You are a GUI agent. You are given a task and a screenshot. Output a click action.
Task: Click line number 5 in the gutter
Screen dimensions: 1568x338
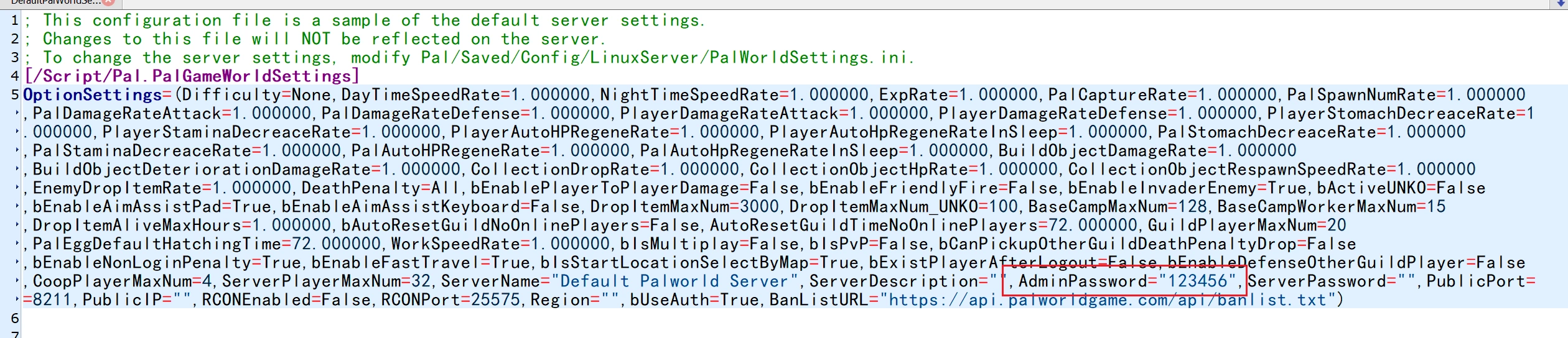pyautogui.click(x=14, y=95)
